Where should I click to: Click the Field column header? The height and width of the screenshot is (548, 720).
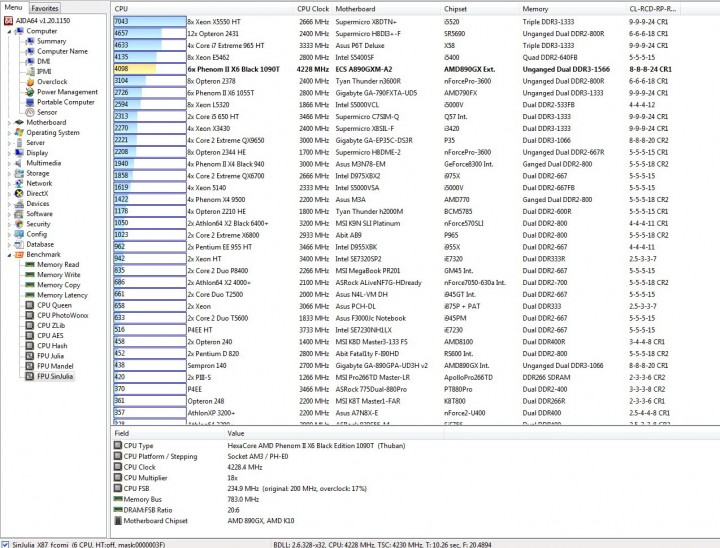click(168, 433)
